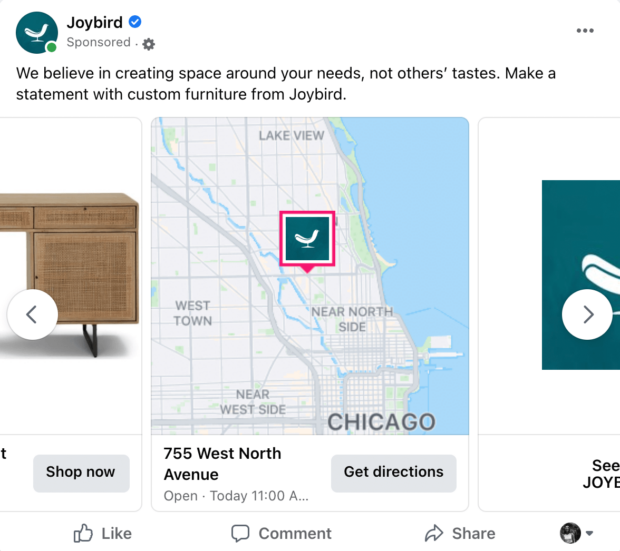Advance to next carousel card

point(587,315)
